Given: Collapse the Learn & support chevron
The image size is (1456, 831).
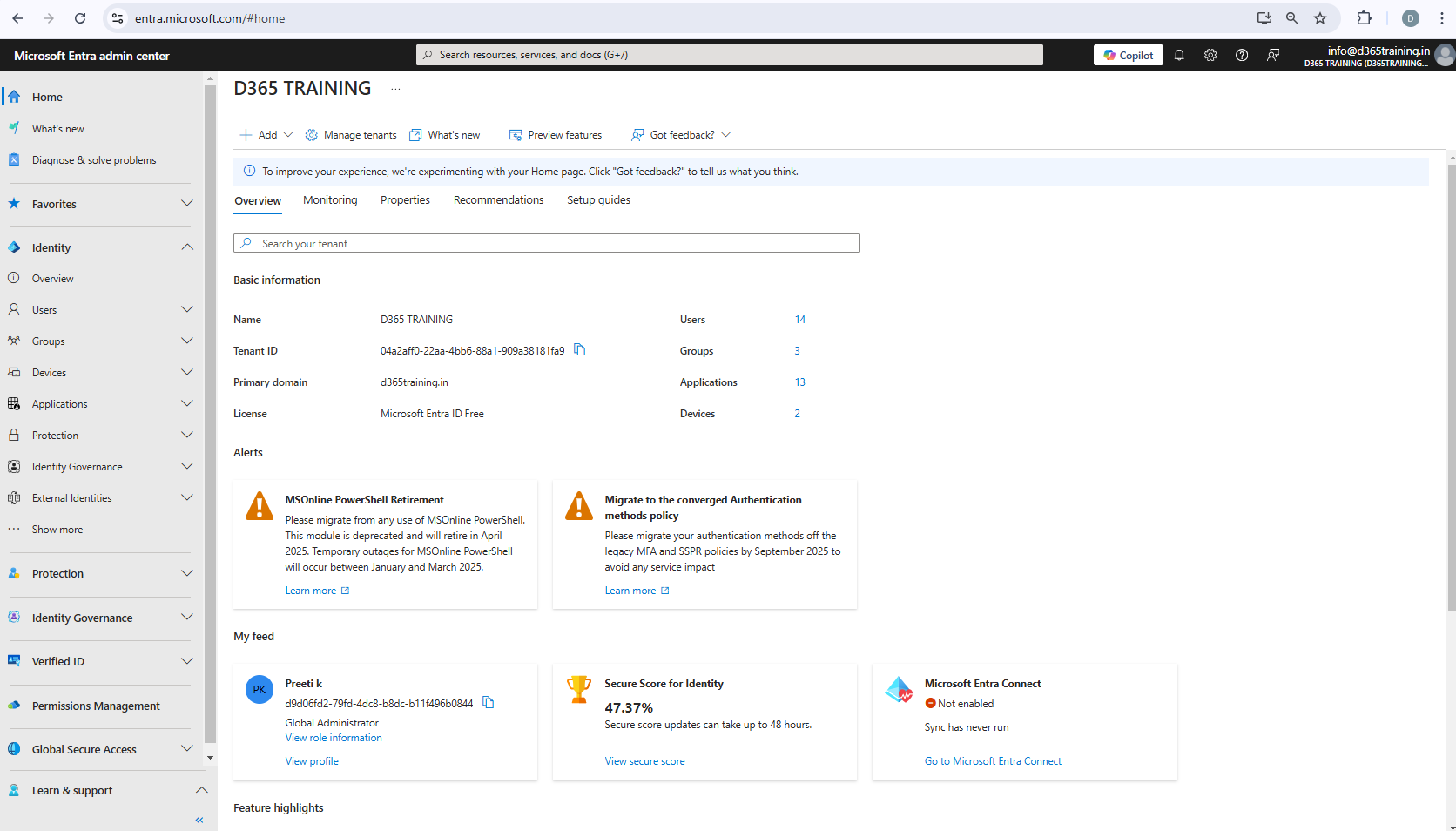Looking at the screenshot, I should tap(201, 790).
